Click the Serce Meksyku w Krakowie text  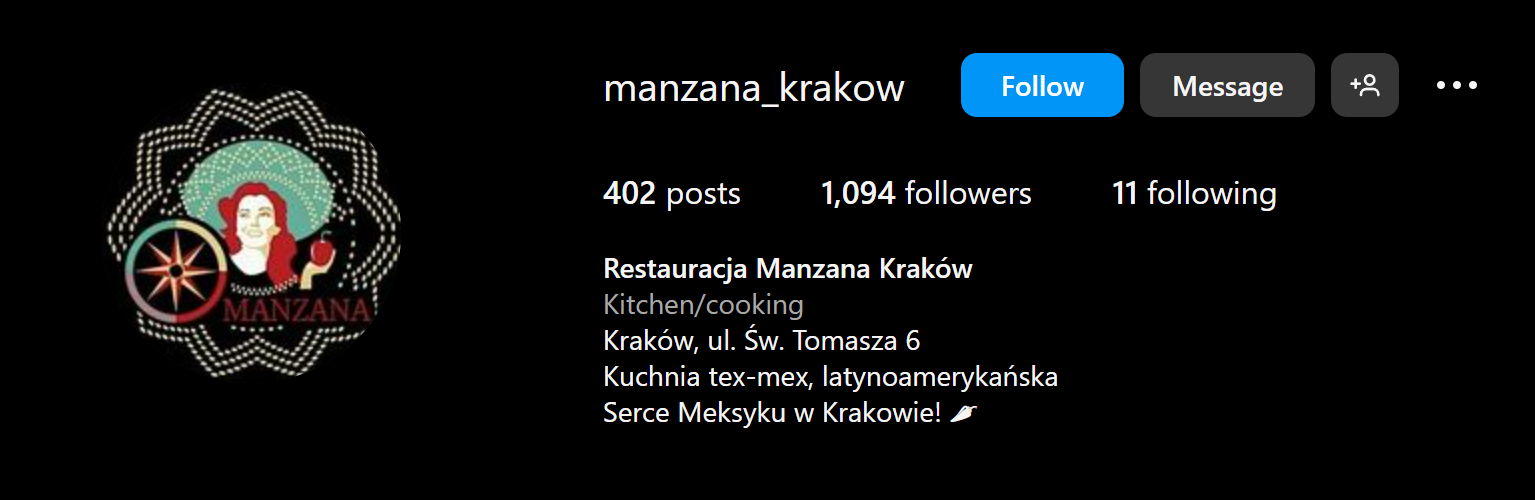click(x=772, y=413)
